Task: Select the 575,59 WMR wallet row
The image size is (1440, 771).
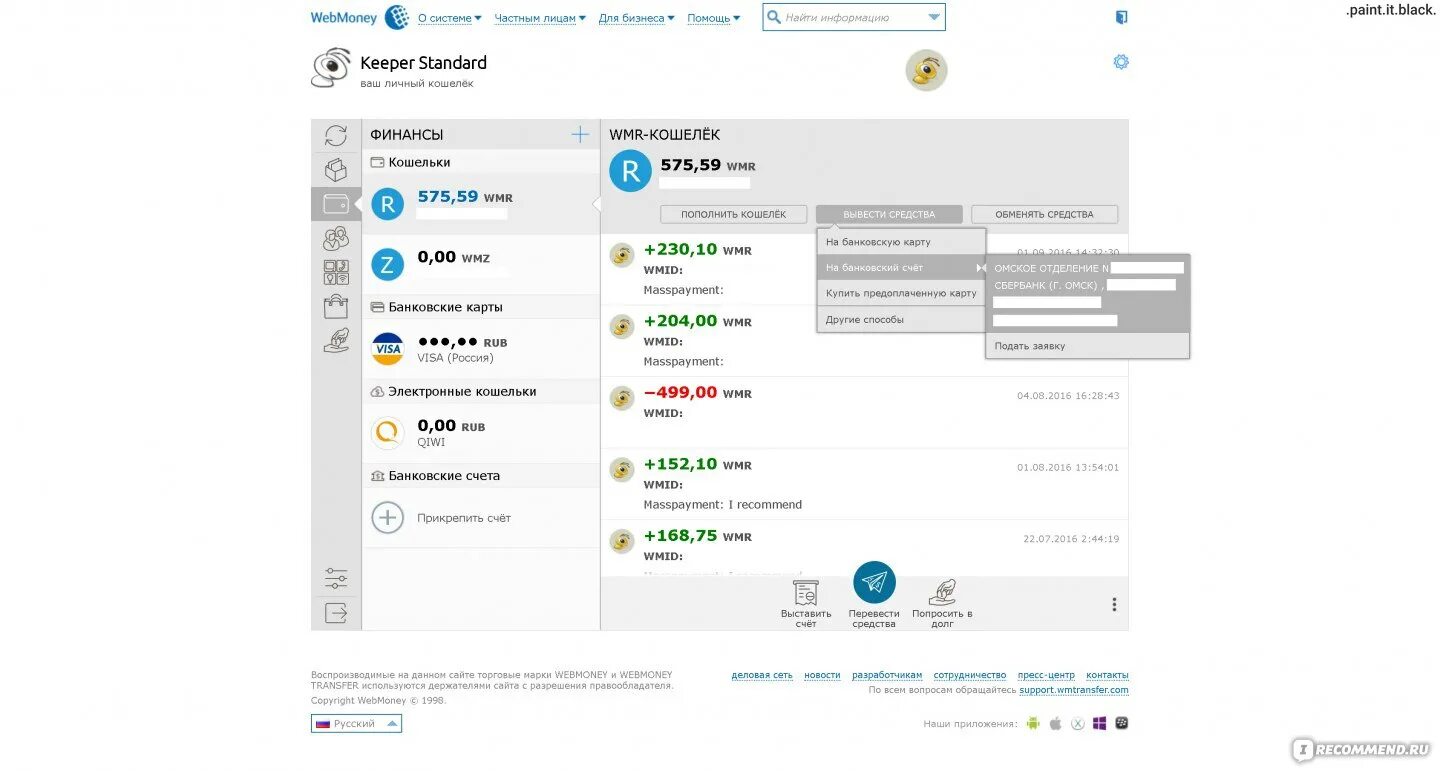Action: point(480,204)
